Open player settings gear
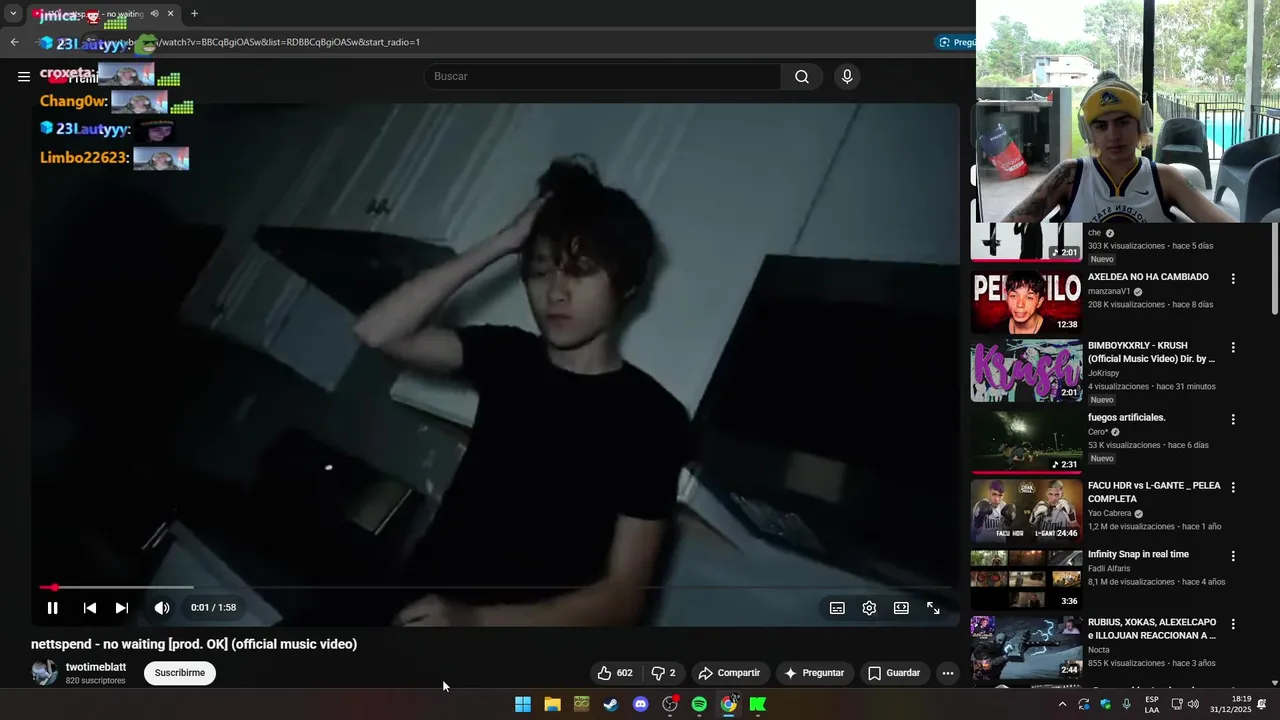Screen dimensions: 1280x720 pos(869,608)
